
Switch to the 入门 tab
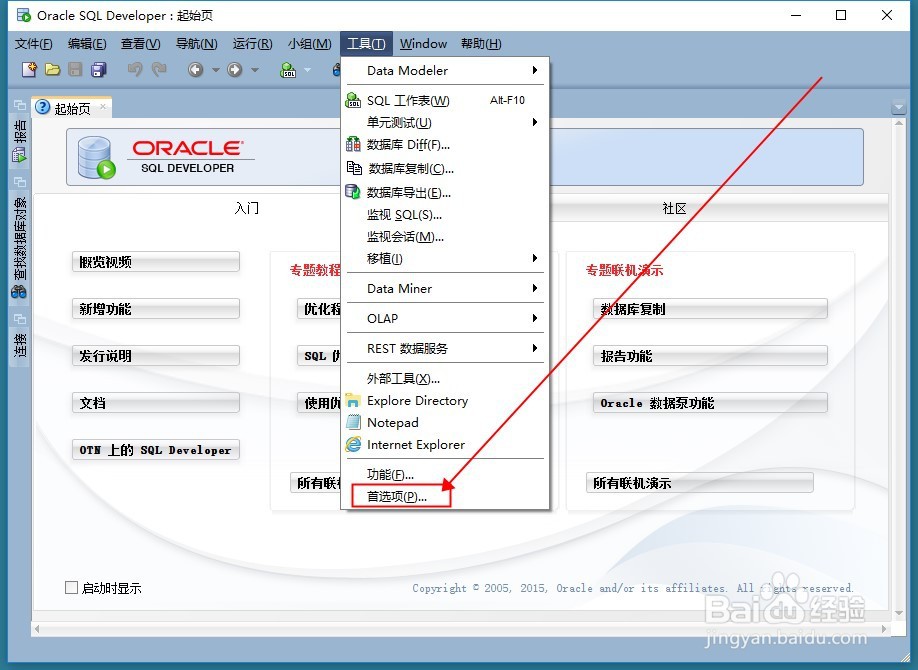coord(246,208)
